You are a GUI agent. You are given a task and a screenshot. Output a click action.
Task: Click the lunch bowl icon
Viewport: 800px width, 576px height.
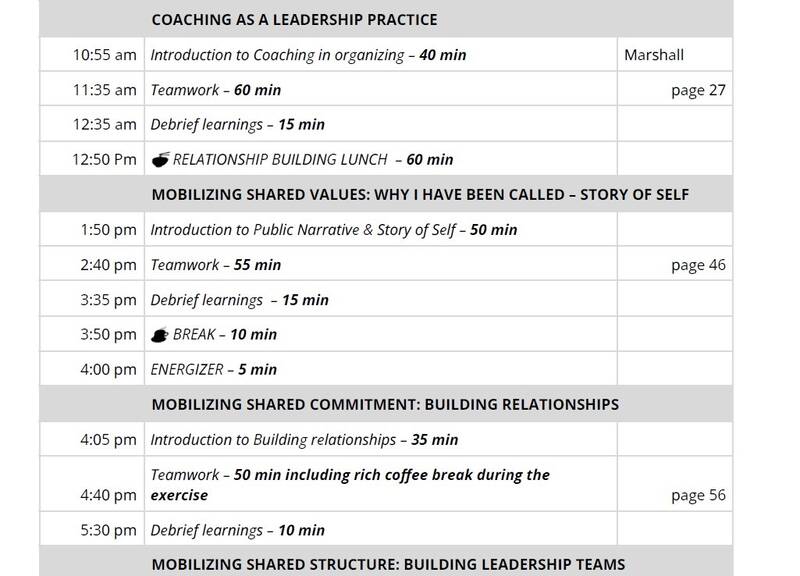tap(160, 160)
